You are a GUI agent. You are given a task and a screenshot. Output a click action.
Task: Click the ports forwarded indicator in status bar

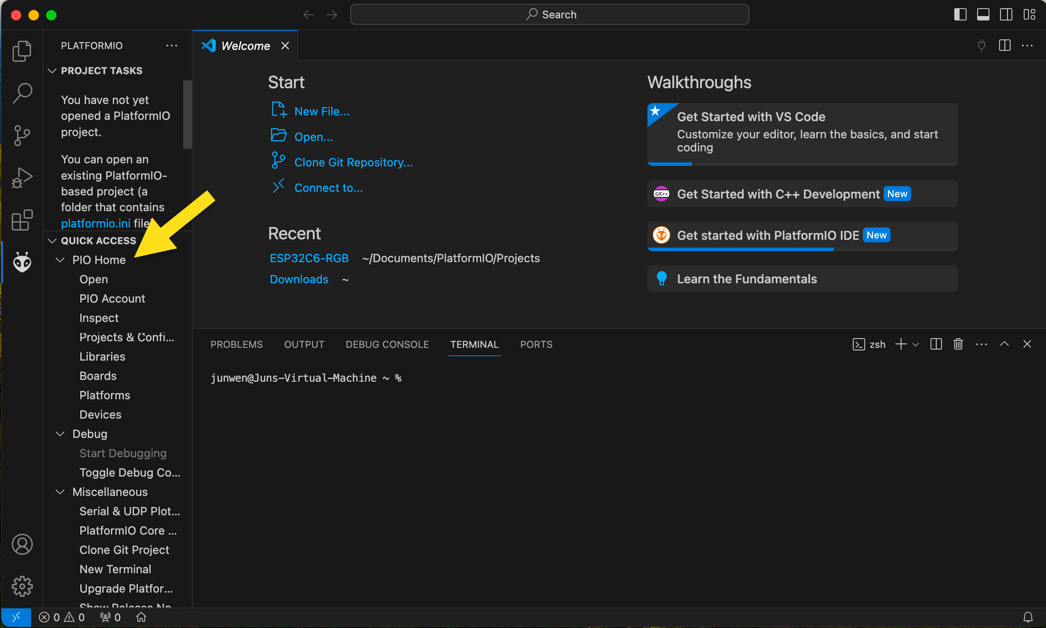tap(111, 617)
